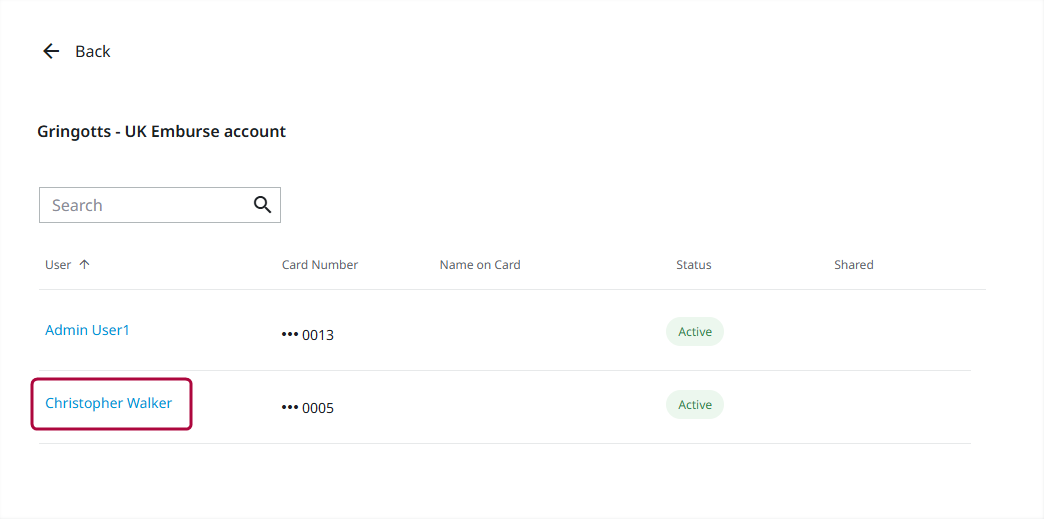This screenshot has width=1044, height=519.
Task: Click the Card Number column header
Action: point(320,265)
